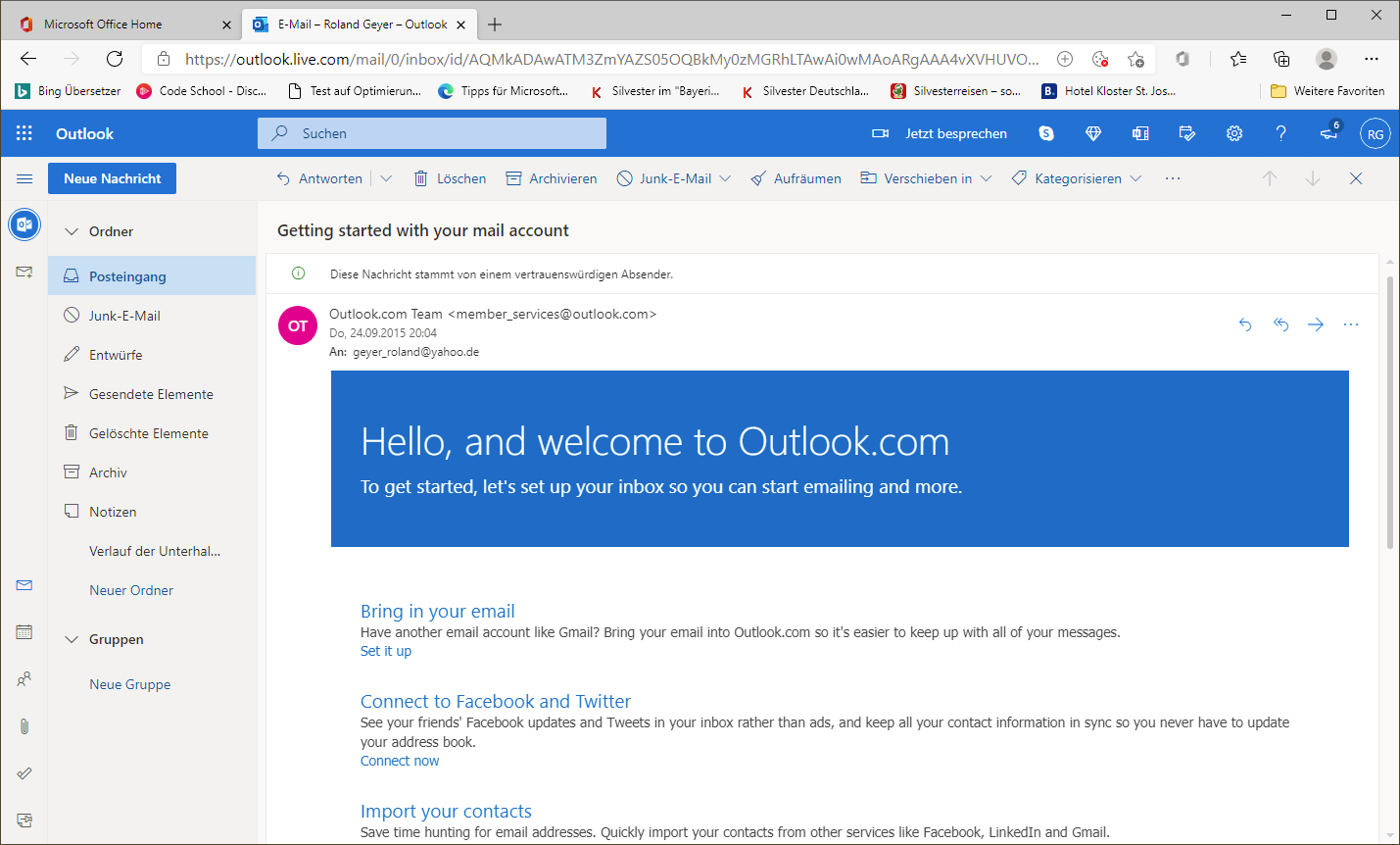The height and width of the screenshot is (845, 1400).
Task: Open the Help question mark
Action: tap(1280, 133)
